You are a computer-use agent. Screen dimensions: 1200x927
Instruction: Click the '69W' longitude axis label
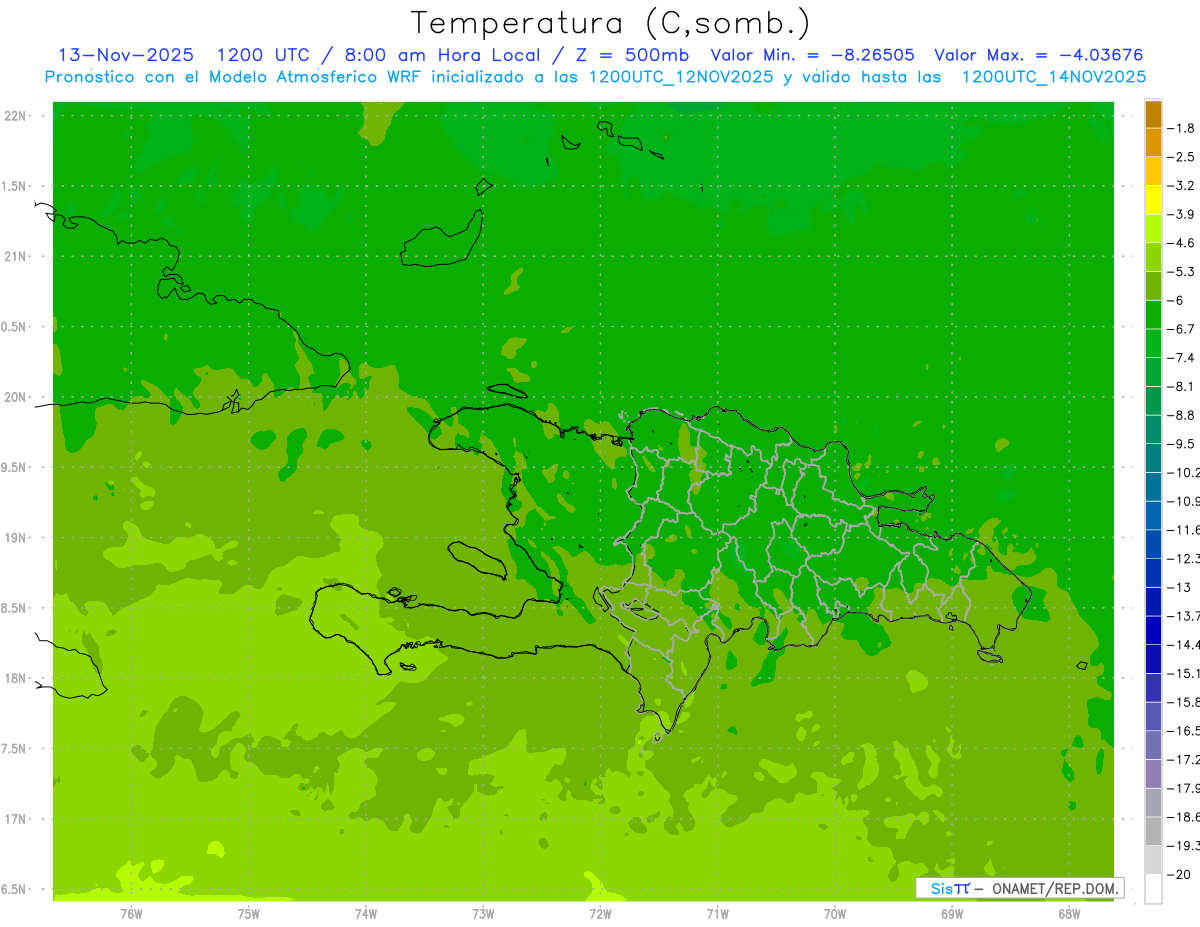952,914
